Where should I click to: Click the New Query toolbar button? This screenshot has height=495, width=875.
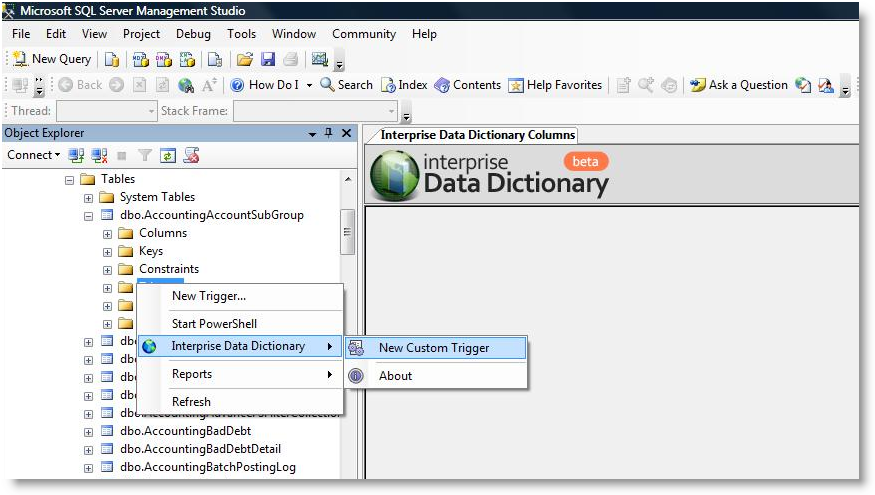tap(52, 59)
